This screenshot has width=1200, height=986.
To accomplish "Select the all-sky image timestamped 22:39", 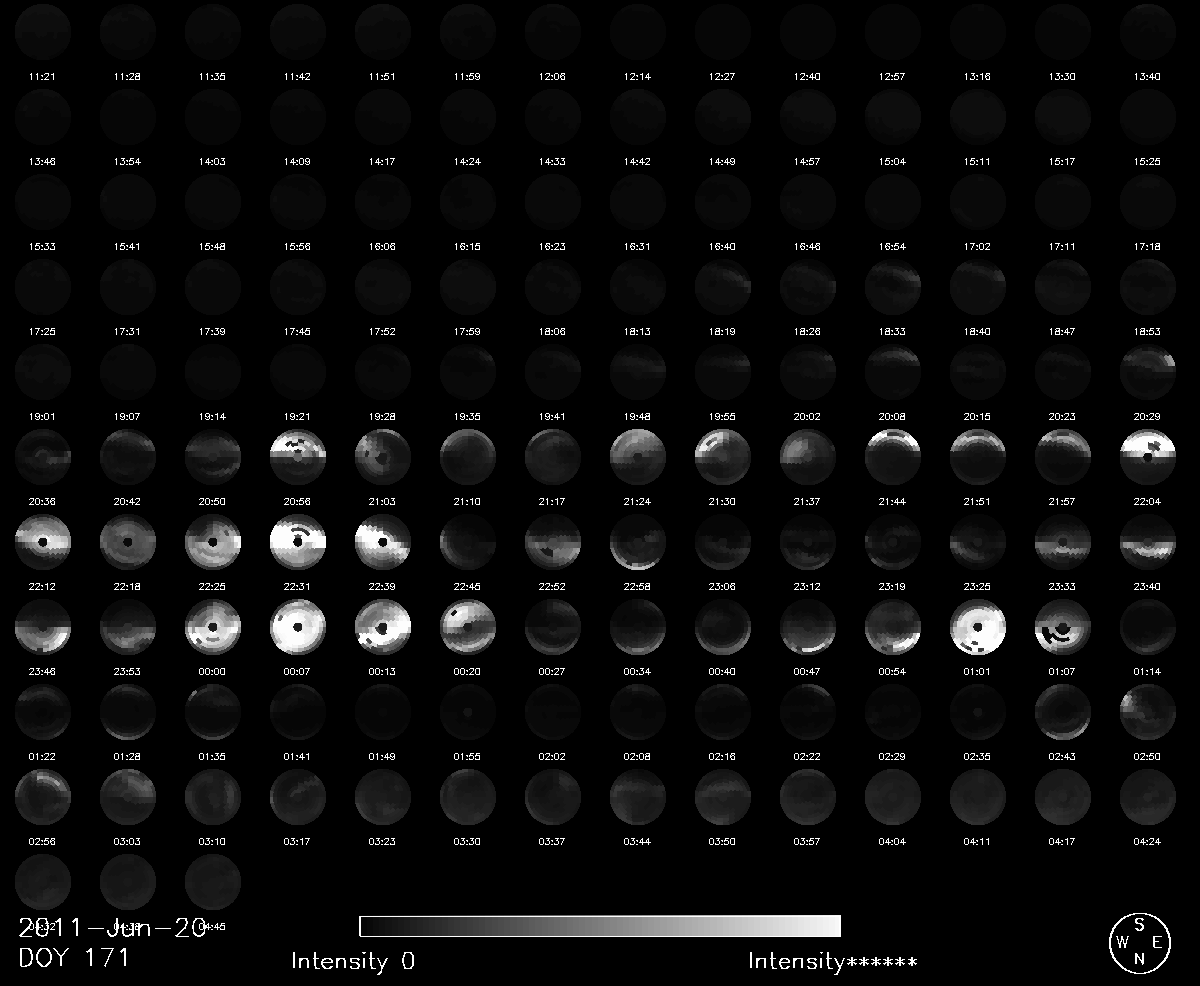I will 383,541.
